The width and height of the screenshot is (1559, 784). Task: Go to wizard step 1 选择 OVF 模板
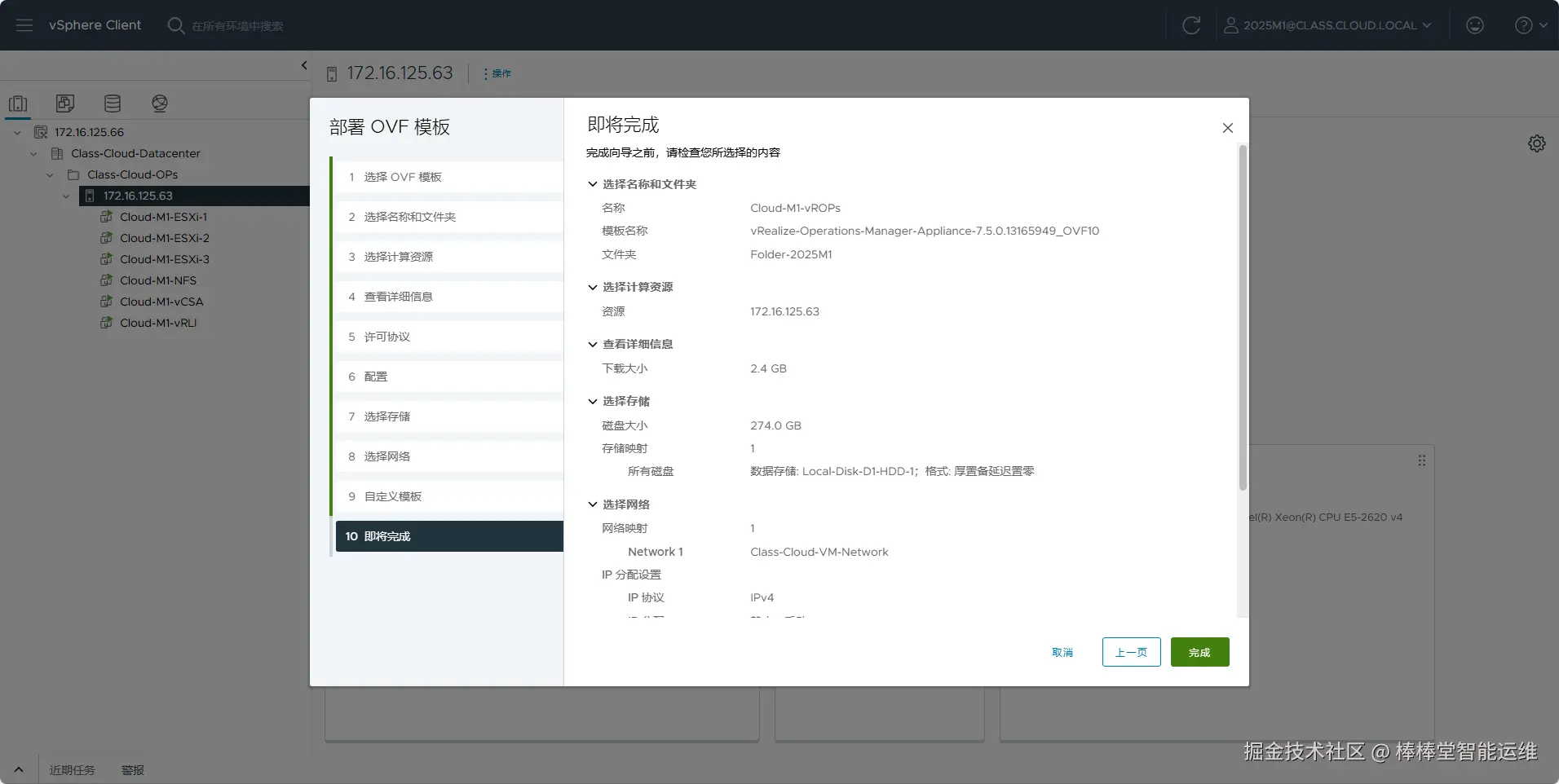(x=449, y=177)
